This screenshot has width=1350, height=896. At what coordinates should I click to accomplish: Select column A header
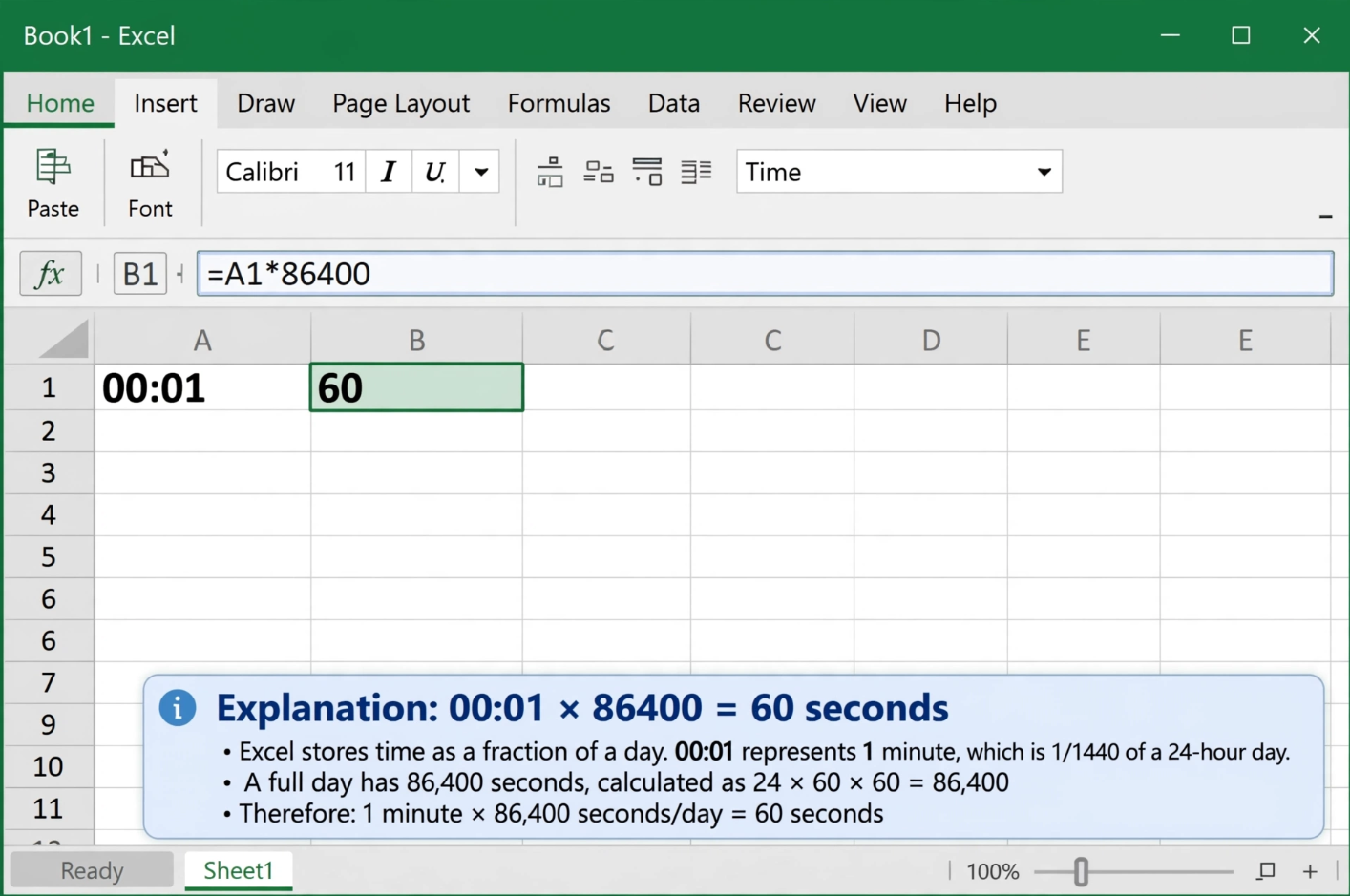click(202, 340)
